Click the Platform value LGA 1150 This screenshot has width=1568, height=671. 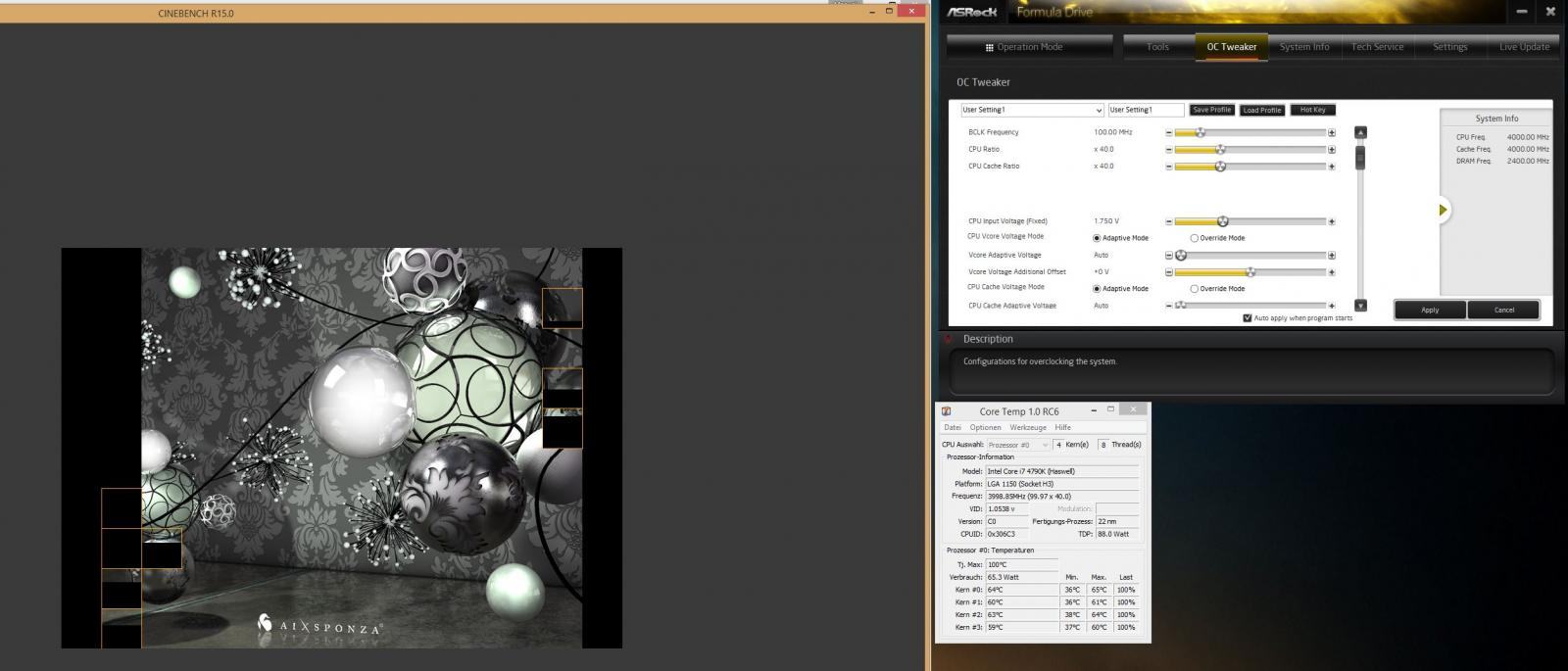click(1062, 484)
